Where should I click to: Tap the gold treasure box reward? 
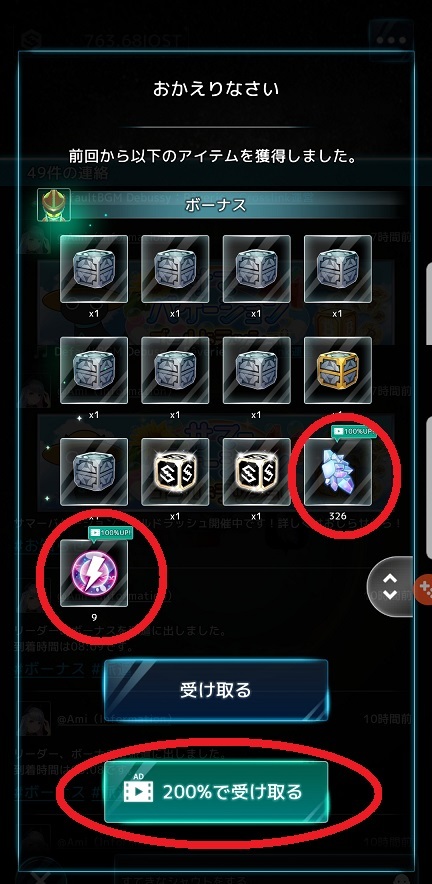337,370
